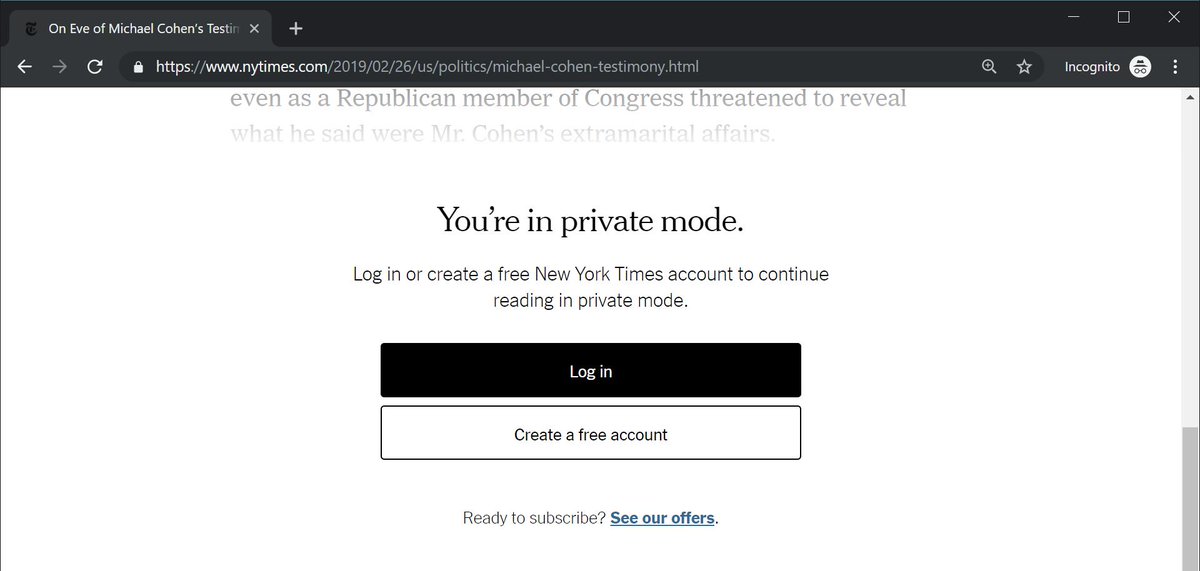Click the padlock site security icon
Image resolution: width=1200 pixels, height=571 pixels.
pyautogui.click(x=139, y=67)
